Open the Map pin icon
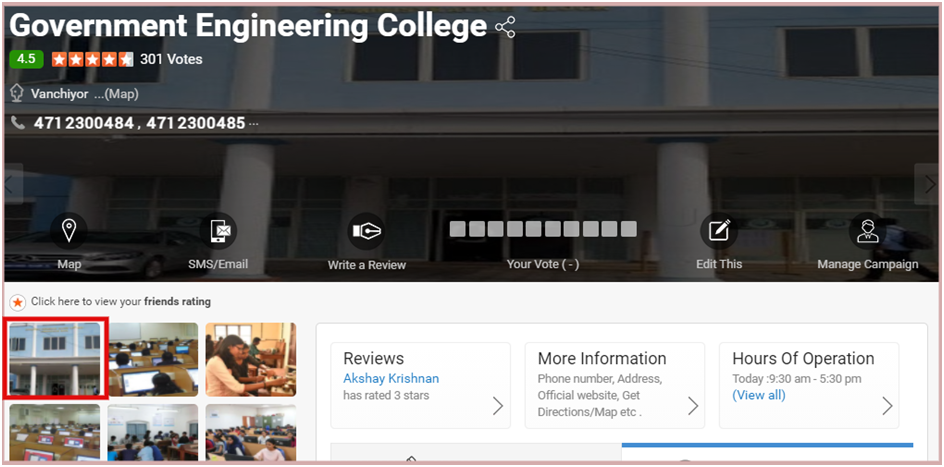This screenshot has height=467, width=944. (x=69, y=230)
